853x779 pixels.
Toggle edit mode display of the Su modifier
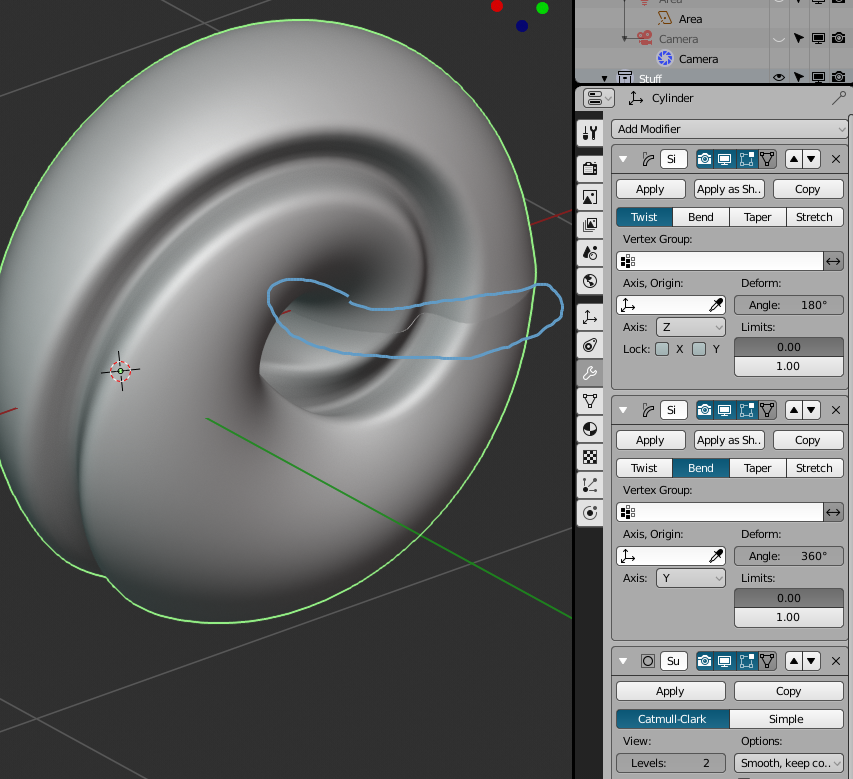pos(746,661)
